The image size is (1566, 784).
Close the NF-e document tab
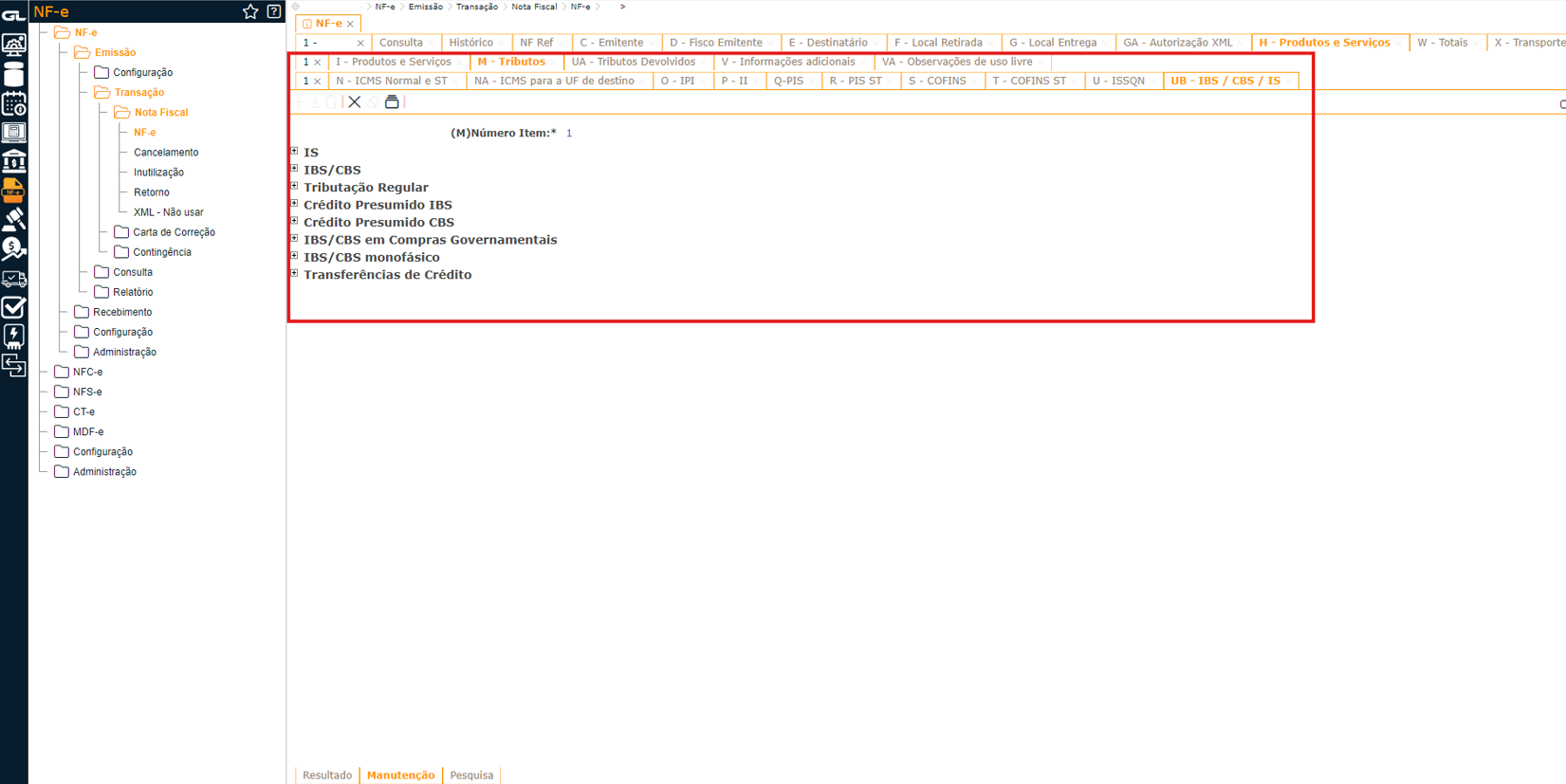pos(350,24)
